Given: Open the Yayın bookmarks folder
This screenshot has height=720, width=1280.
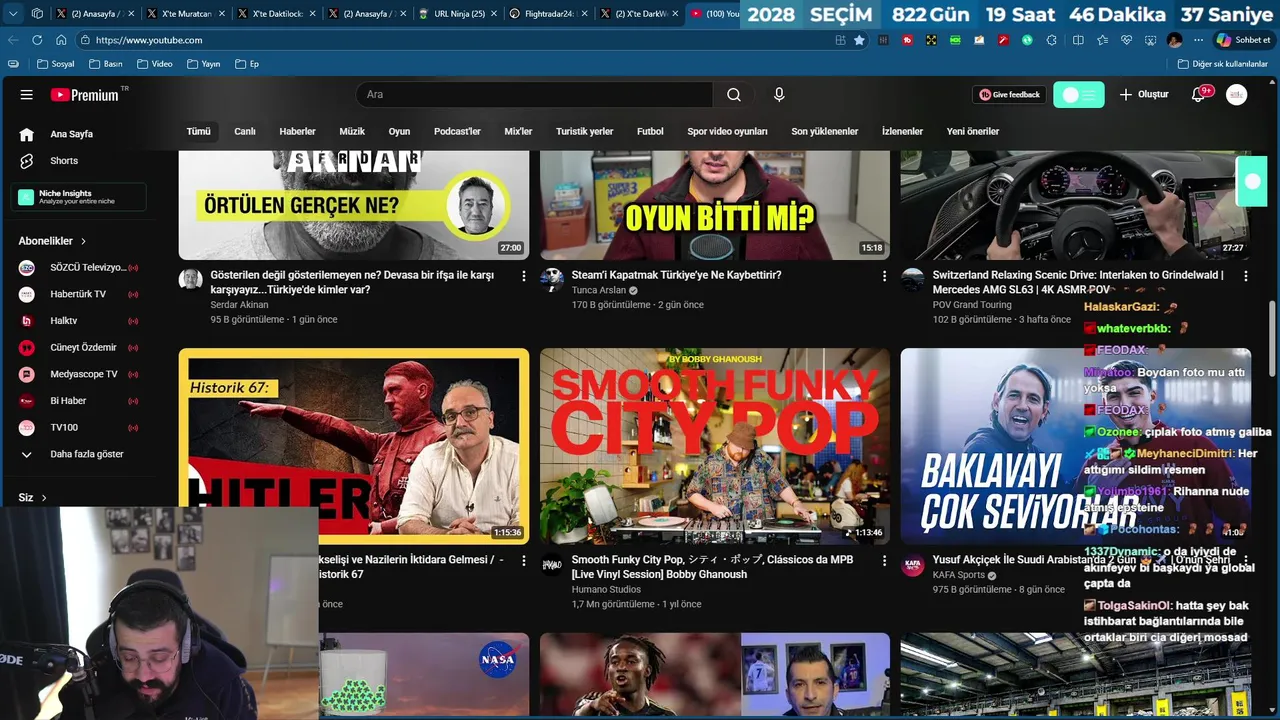Looking at the screenshot, I should (x=203, y=64).
